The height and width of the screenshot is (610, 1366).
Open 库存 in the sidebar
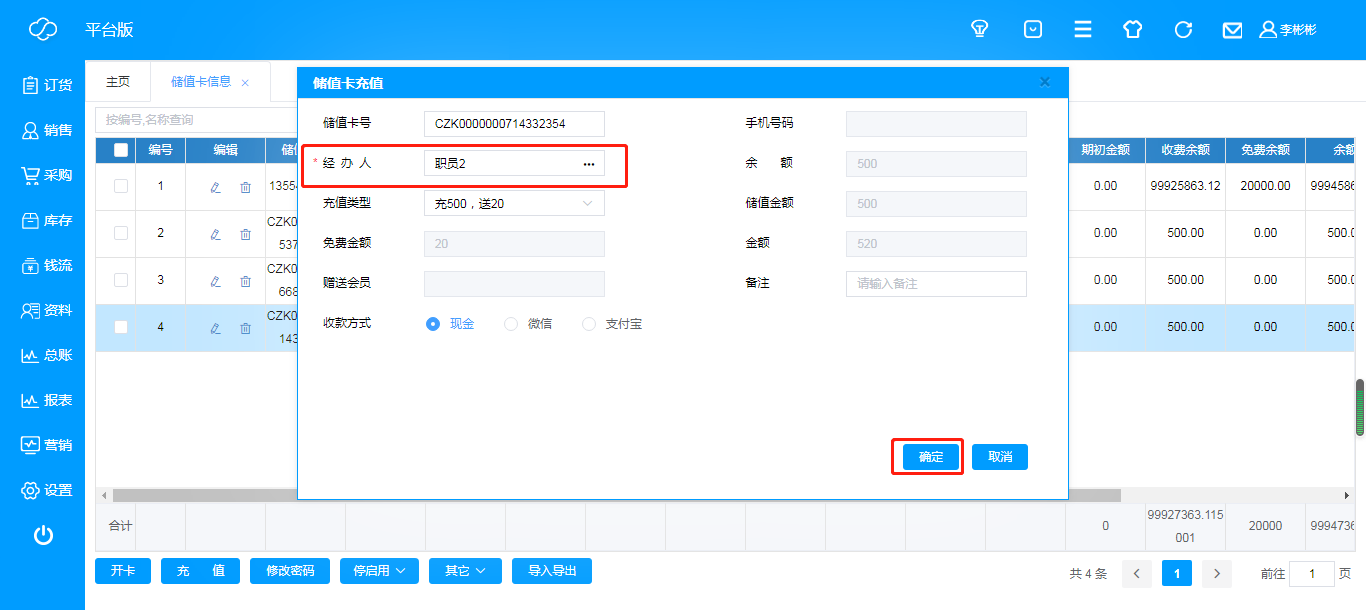[47, 220]
